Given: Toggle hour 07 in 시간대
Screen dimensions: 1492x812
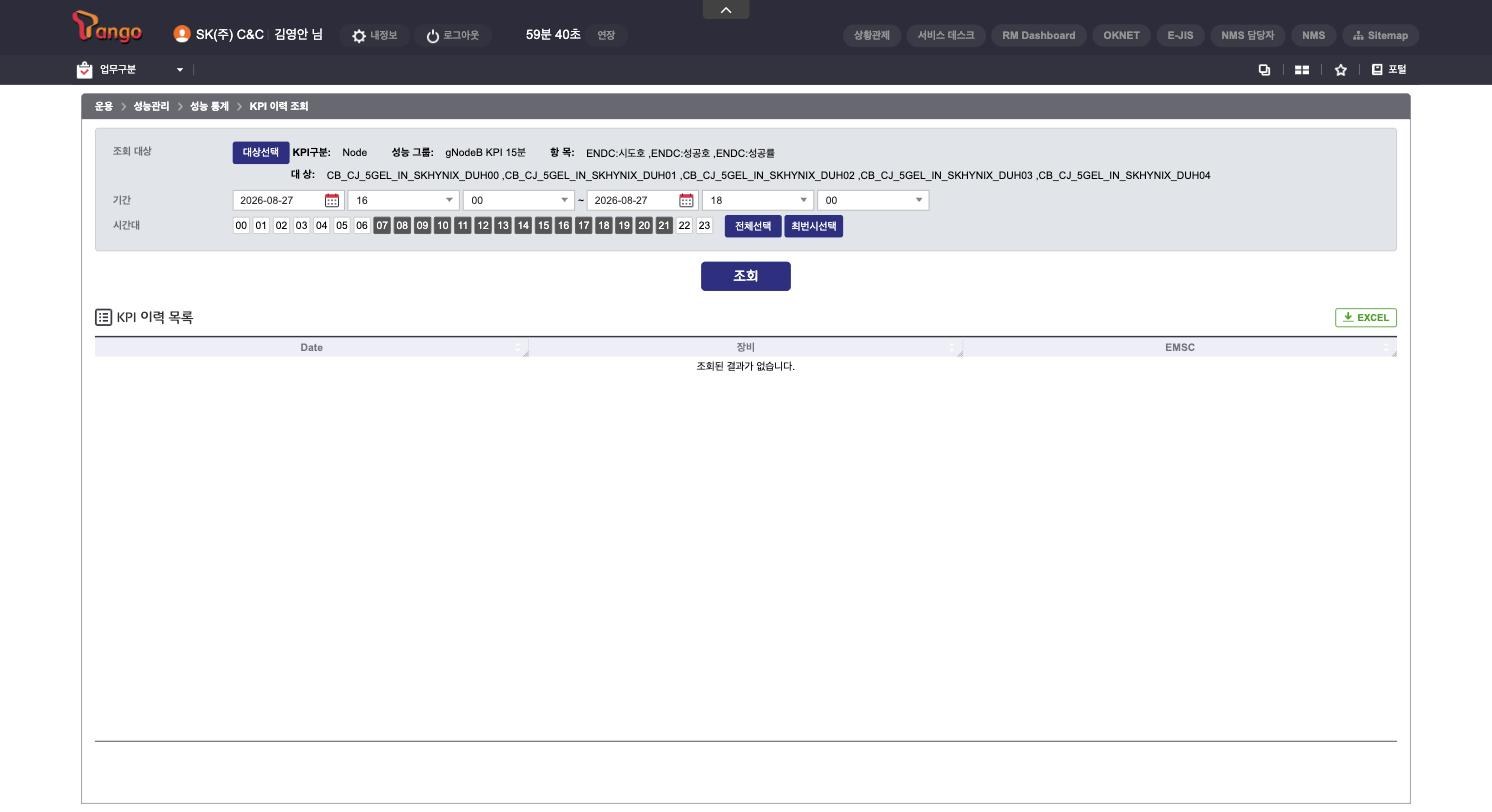Looking at the screenshot, I should click(x=382, y=226).
